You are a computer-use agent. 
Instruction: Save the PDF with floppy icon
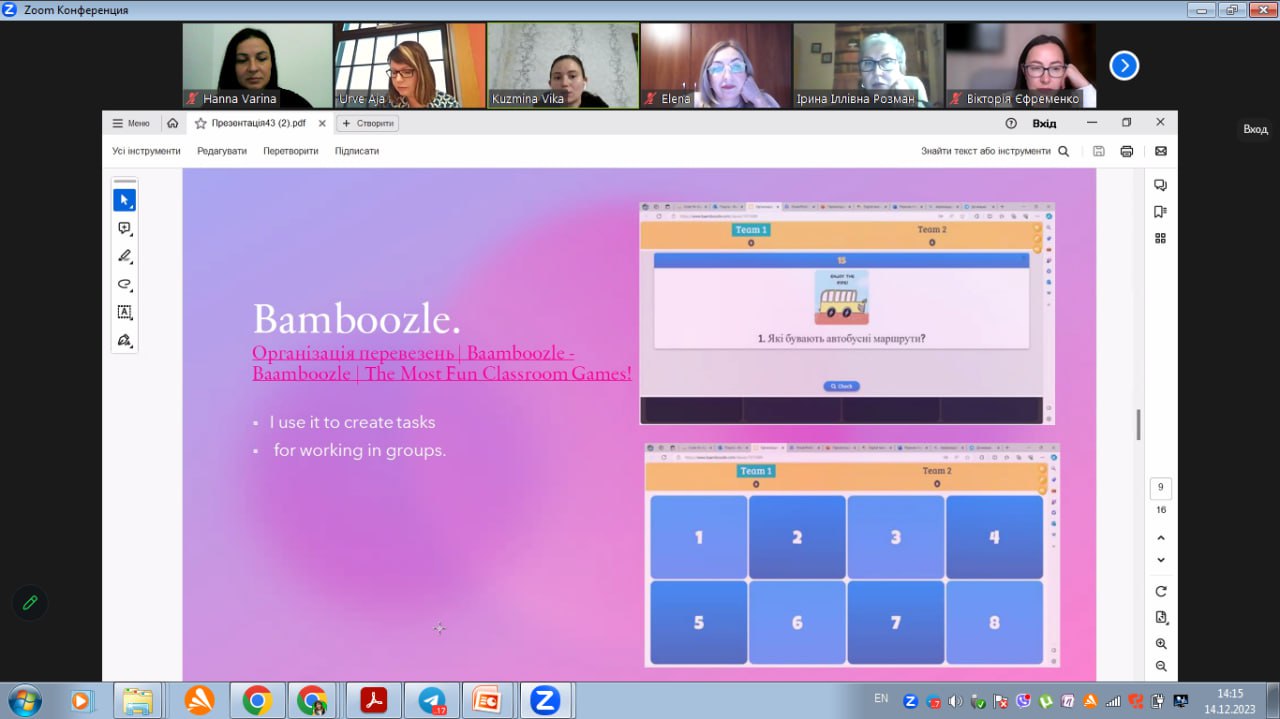click(x=1099, y=151)
